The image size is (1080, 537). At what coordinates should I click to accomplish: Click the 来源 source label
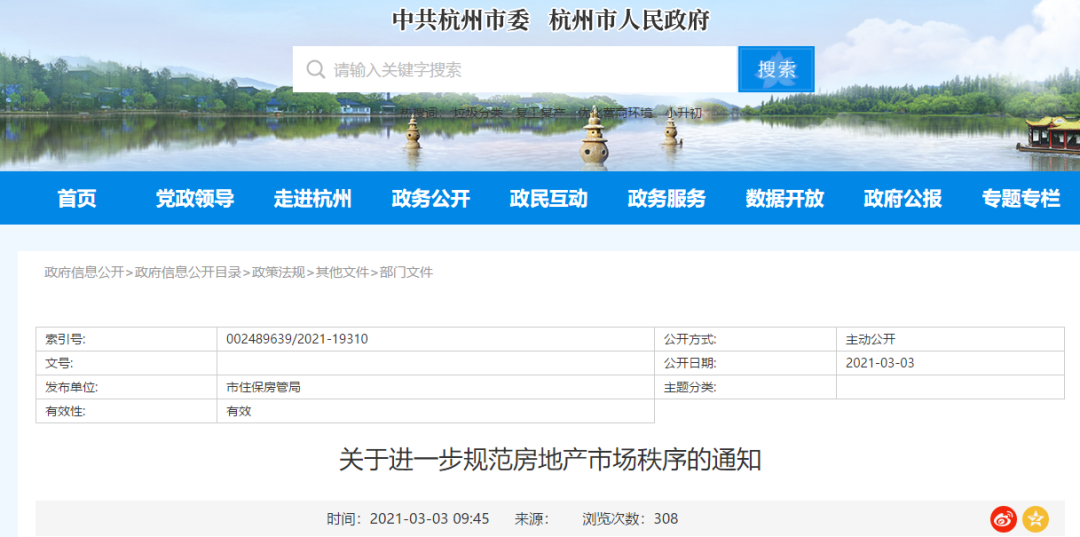pos(530,518)
